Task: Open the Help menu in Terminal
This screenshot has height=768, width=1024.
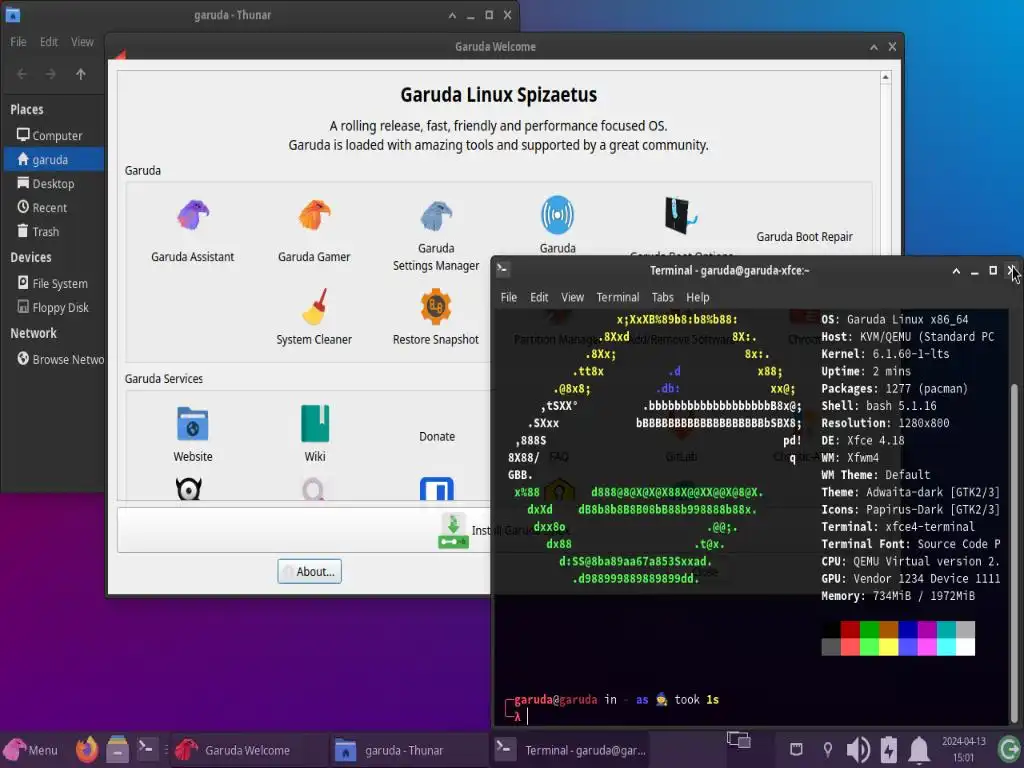Action: (697, 297)
